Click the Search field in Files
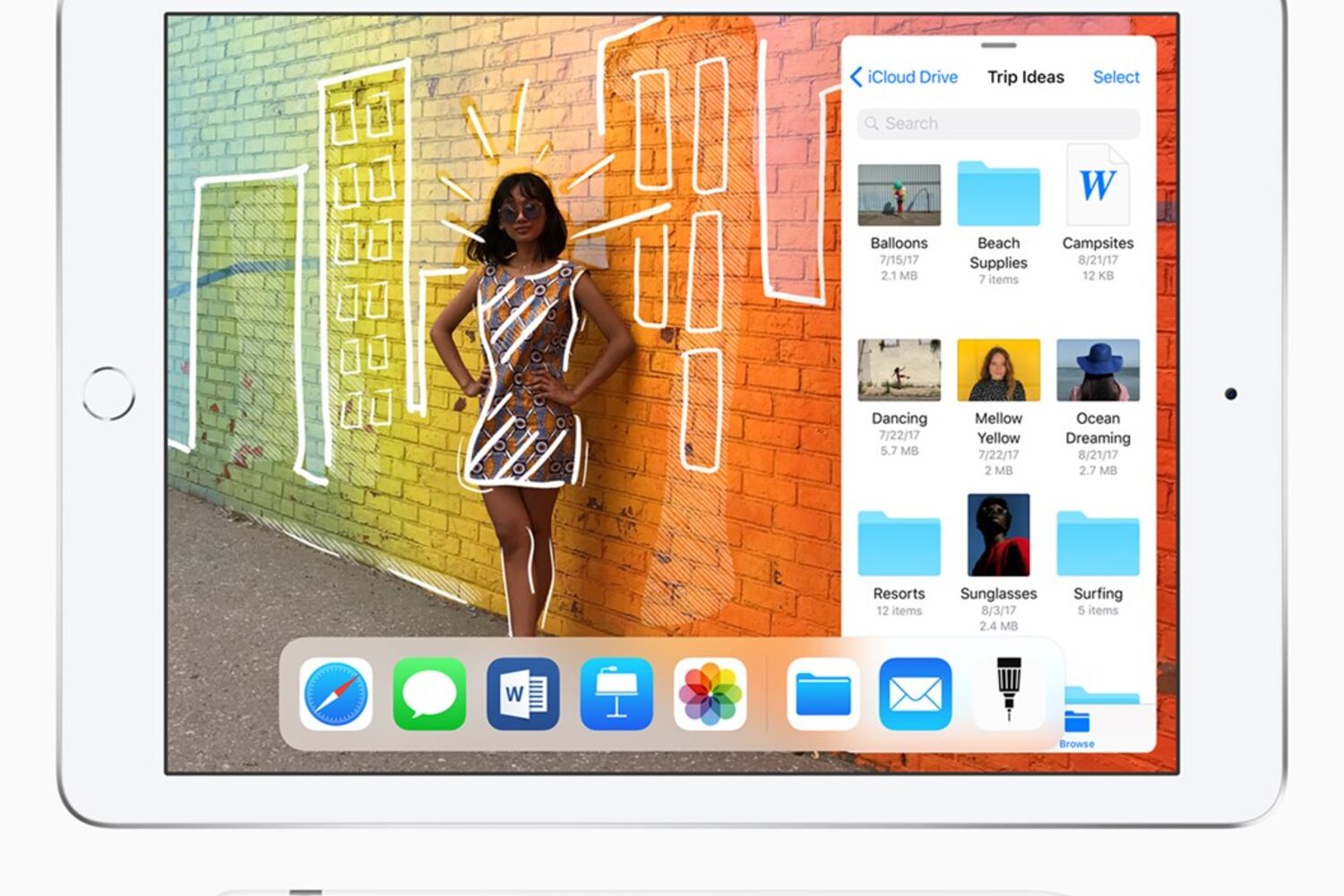 click(x=998, y=124)
